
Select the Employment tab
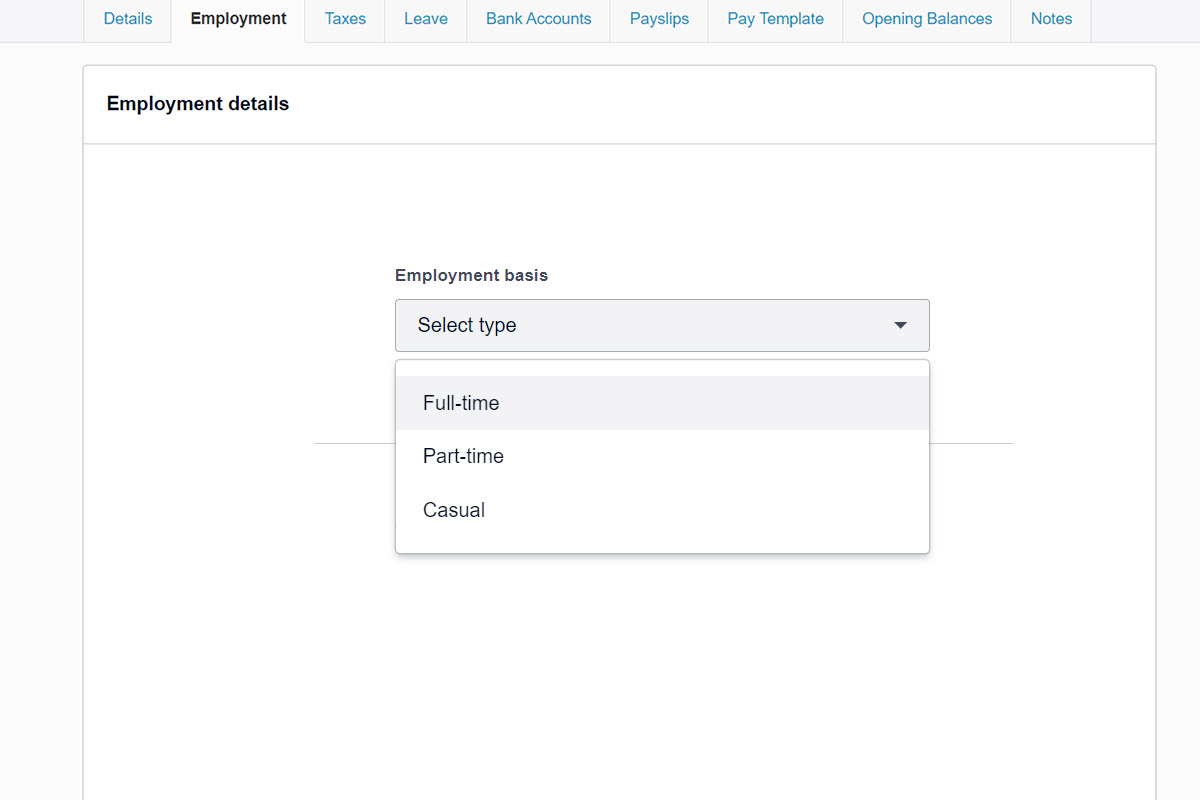[237, 18]
